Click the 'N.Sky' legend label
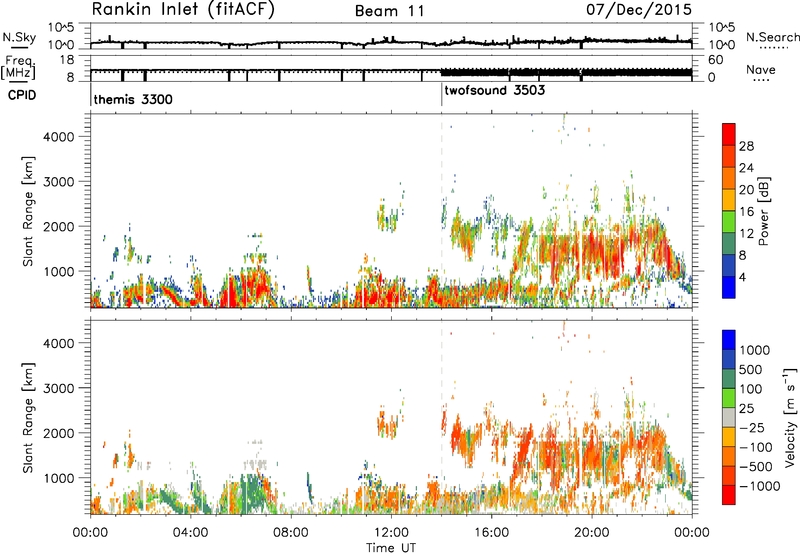 [x=19, y=37]
